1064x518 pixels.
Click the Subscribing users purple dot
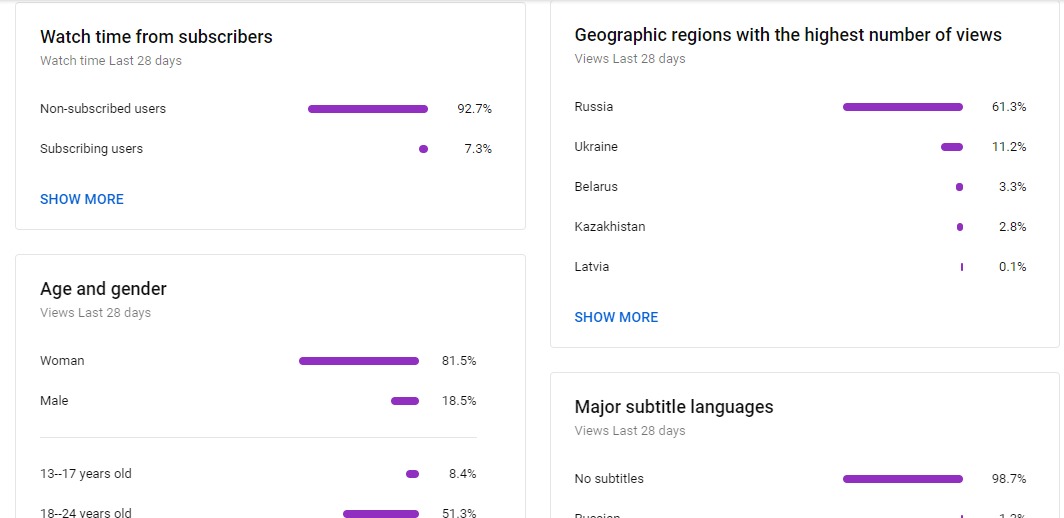[x=423, y=149]
